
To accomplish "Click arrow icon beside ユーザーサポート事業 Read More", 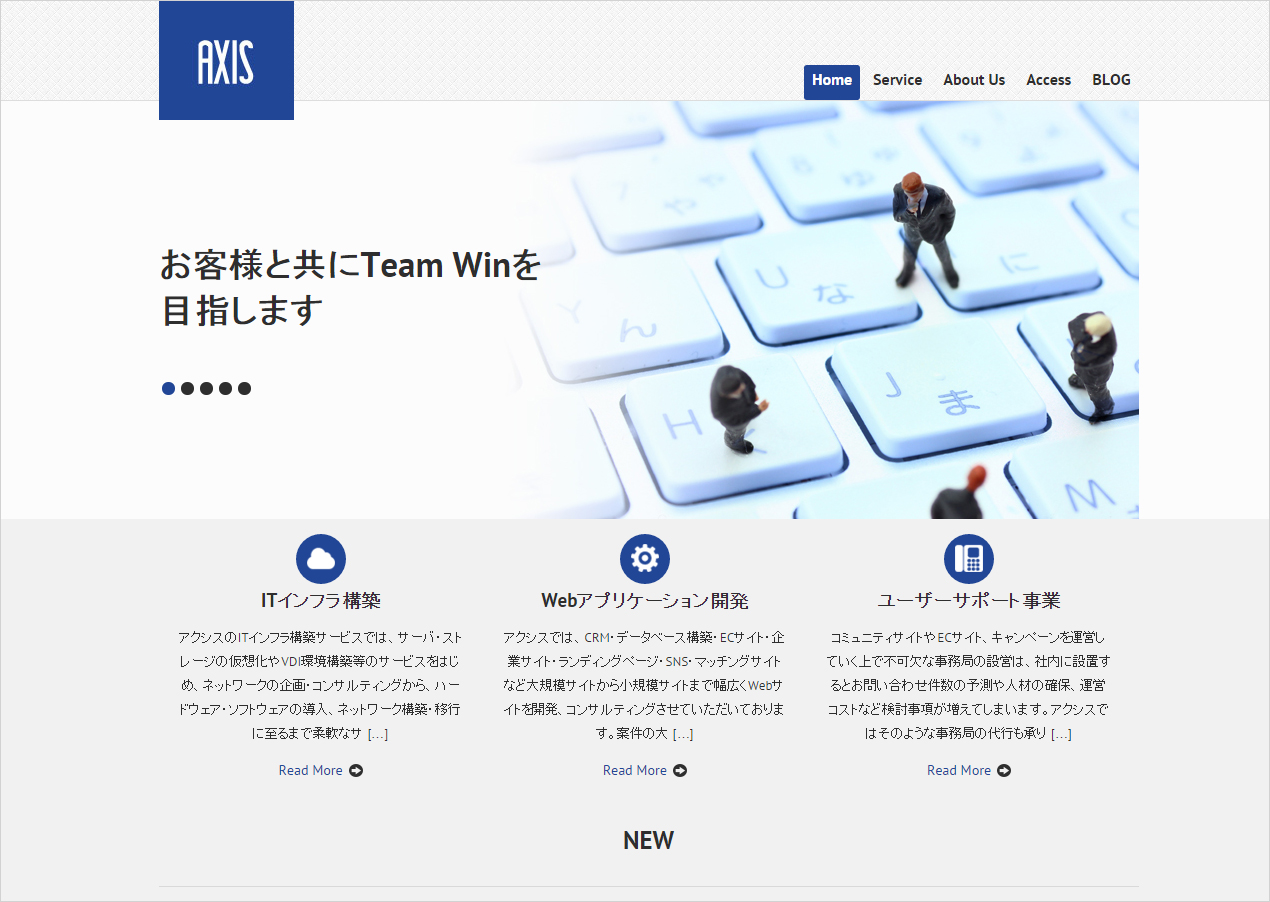I will coord(1004,771).
